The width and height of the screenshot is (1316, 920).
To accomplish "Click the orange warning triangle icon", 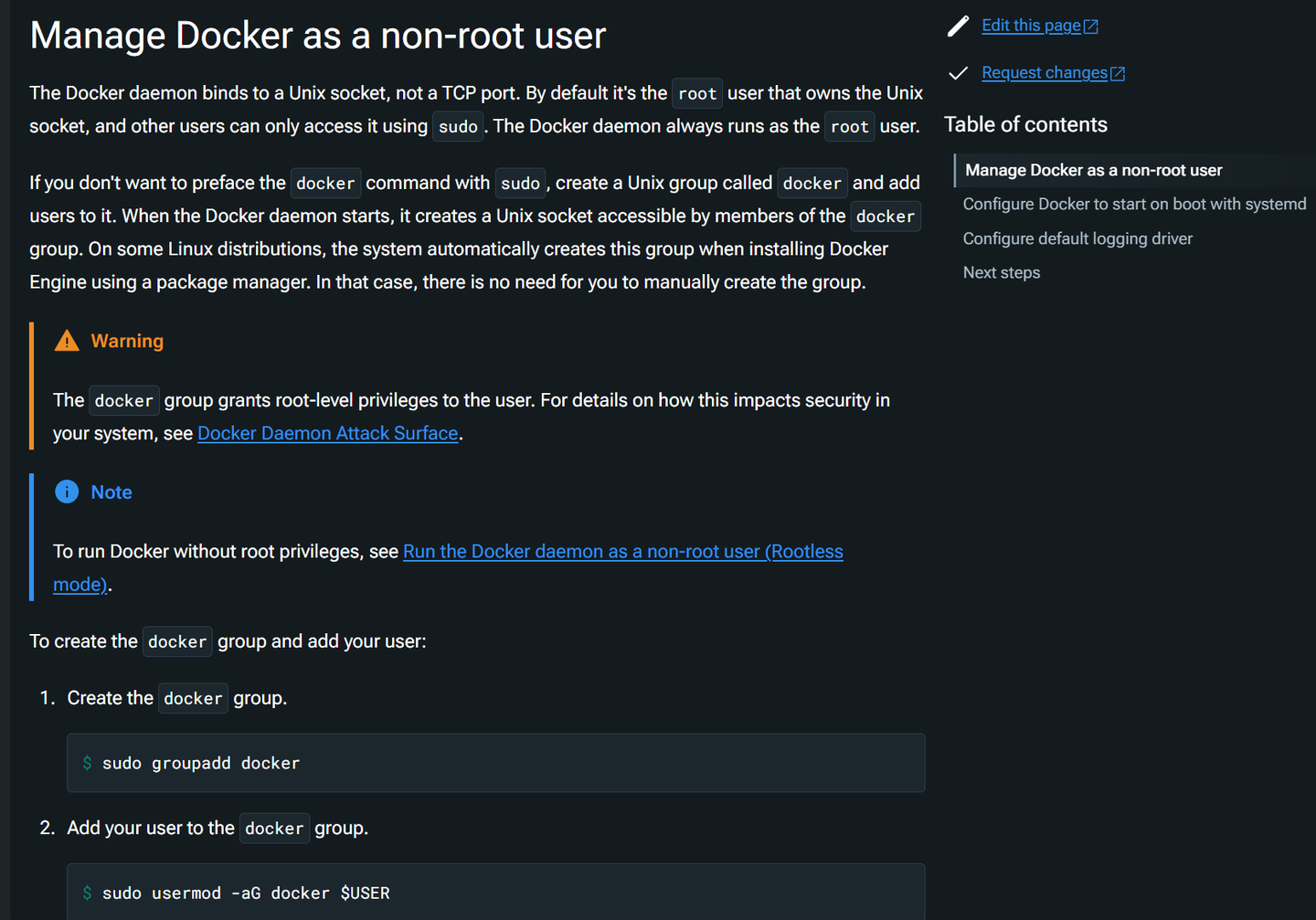I will (x=66, y=339).
